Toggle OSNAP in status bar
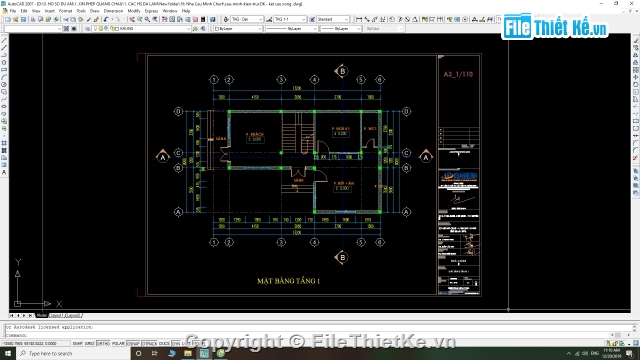The height and width of the screenshot is (360, 640). 133,344
